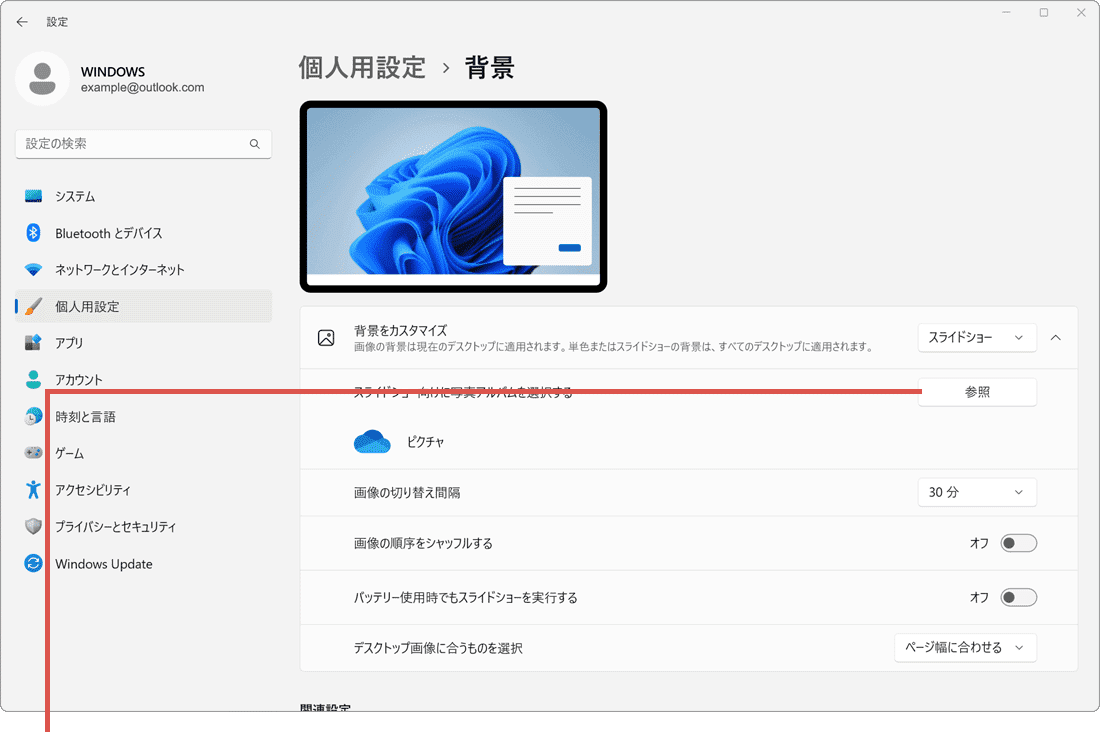Click the アカウント person icon
Viewport: 1100px width, 732px height.
[33, 380]
